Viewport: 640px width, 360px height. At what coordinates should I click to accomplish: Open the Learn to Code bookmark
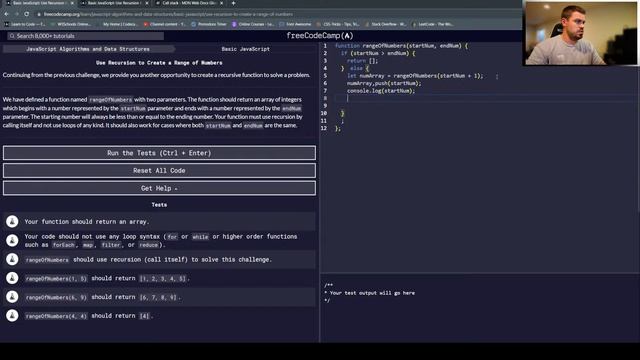[25, 24]
